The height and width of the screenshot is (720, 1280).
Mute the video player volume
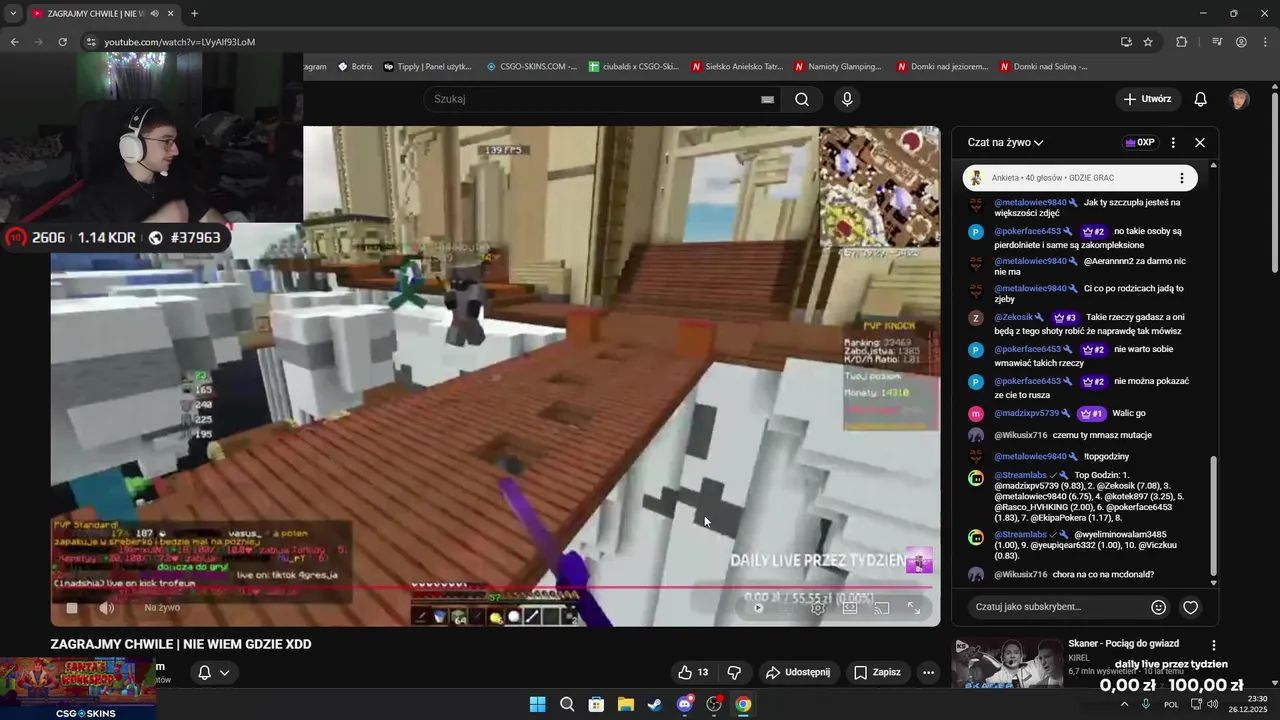pyautogui.click(x=107, y=608)
